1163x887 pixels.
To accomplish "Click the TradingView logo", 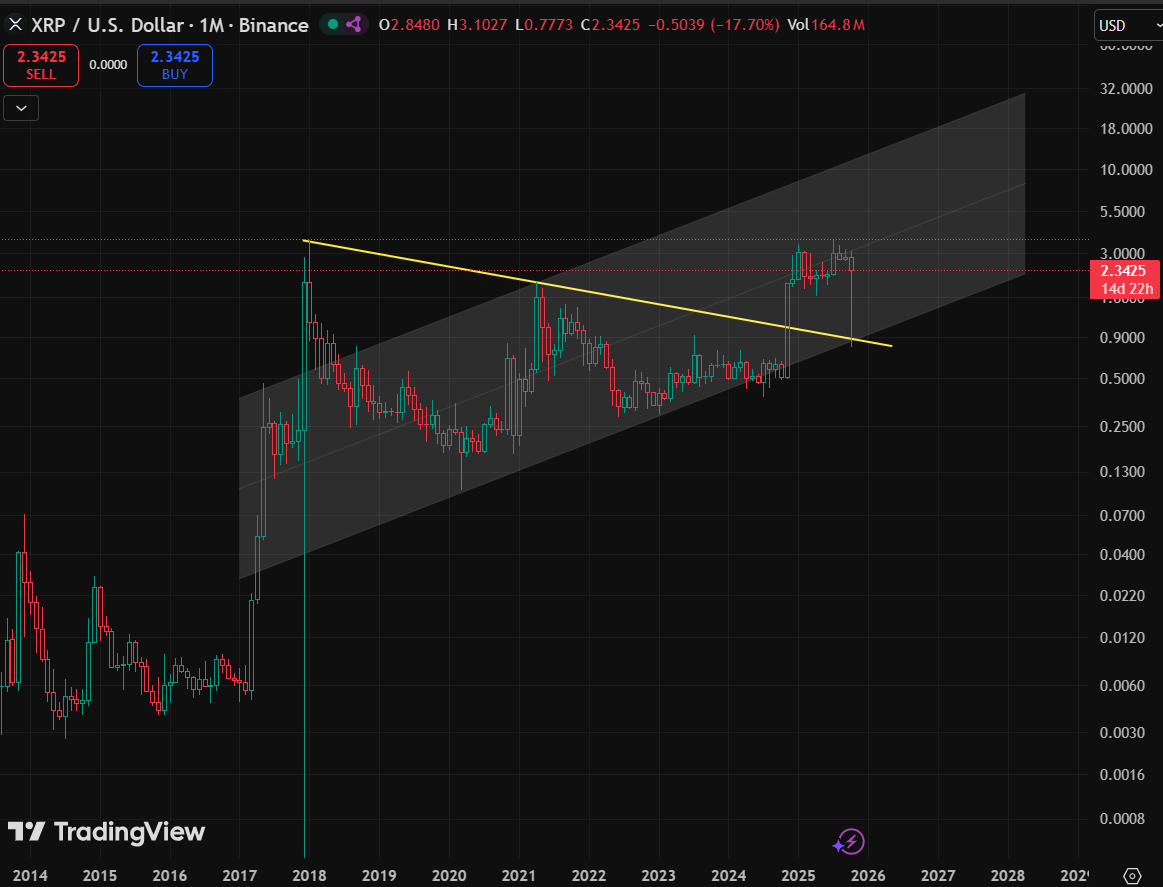I will click(106, 832).
